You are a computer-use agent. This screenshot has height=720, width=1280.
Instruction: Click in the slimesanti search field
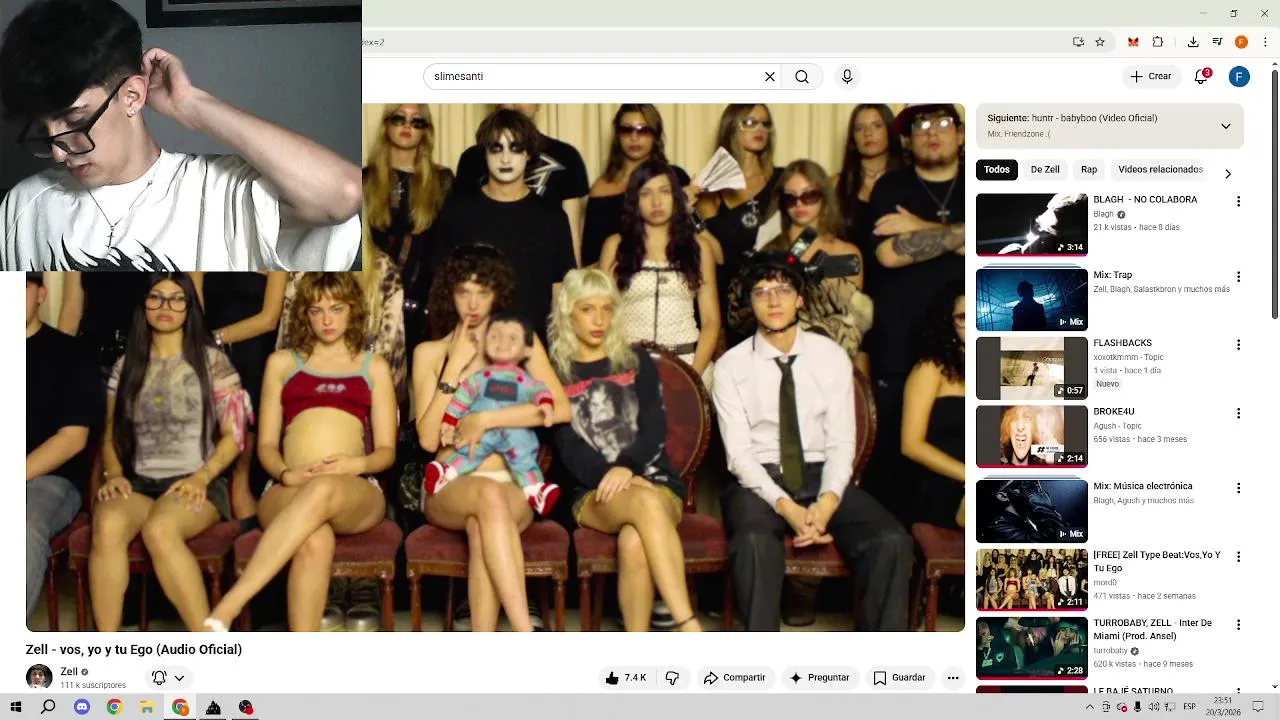(595, 77)
